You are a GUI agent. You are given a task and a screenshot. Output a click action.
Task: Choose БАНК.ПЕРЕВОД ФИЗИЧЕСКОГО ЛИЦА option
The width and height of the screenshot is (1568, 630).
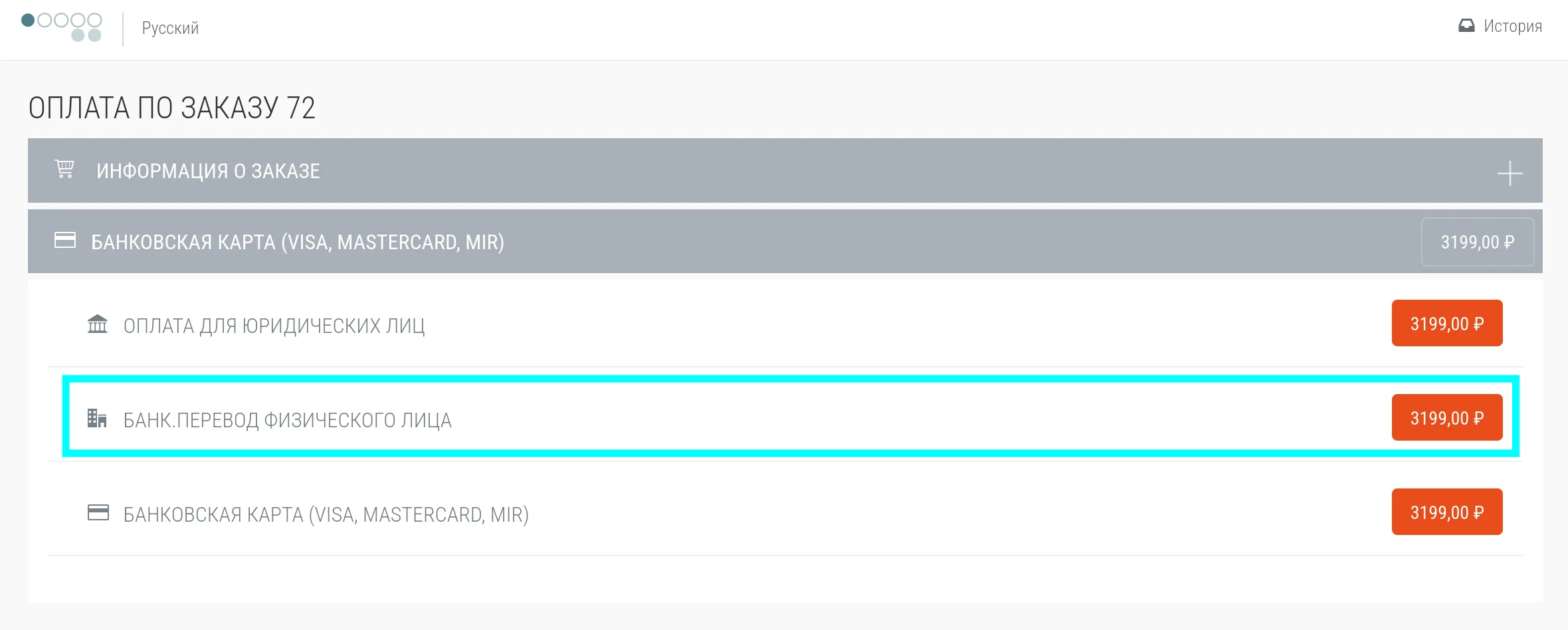point(287,420)
